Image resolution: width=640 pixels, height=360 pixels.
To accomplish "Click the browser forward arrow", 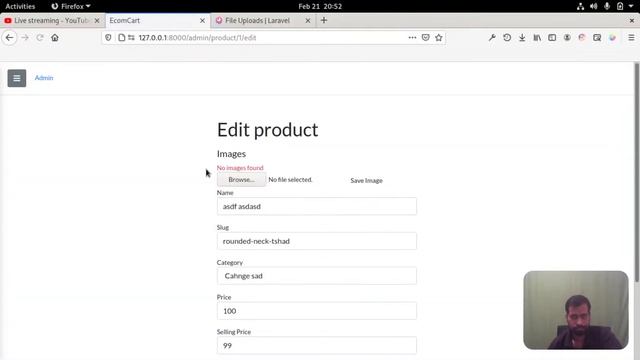I will tap(24, 38).
